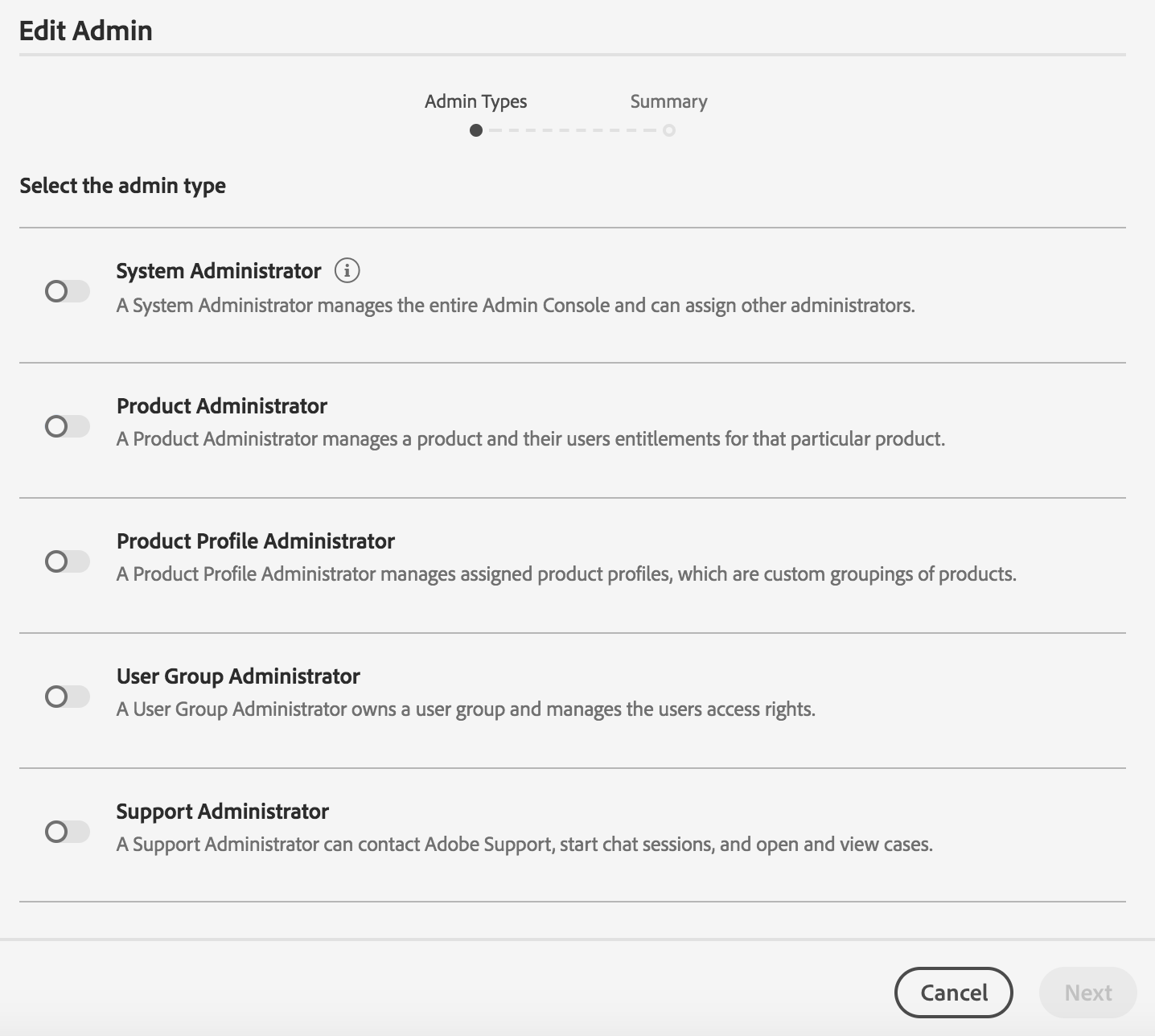Viewport: 1155px width, 1036px height.
Task: Select the Admin Types step label
Action: [475, 101]
